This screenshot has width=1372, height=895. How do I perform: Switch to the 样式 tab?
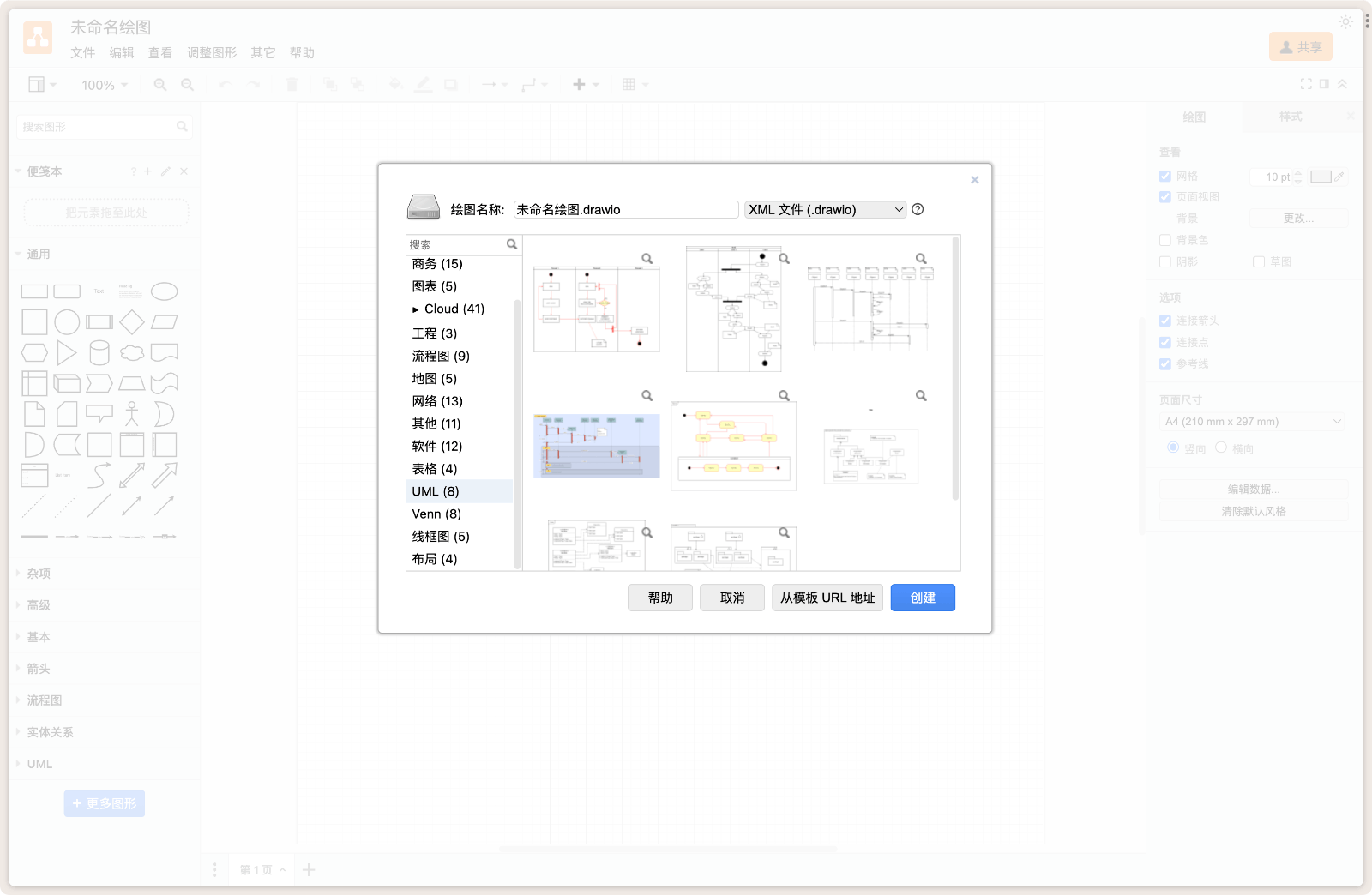[1291, 117]
